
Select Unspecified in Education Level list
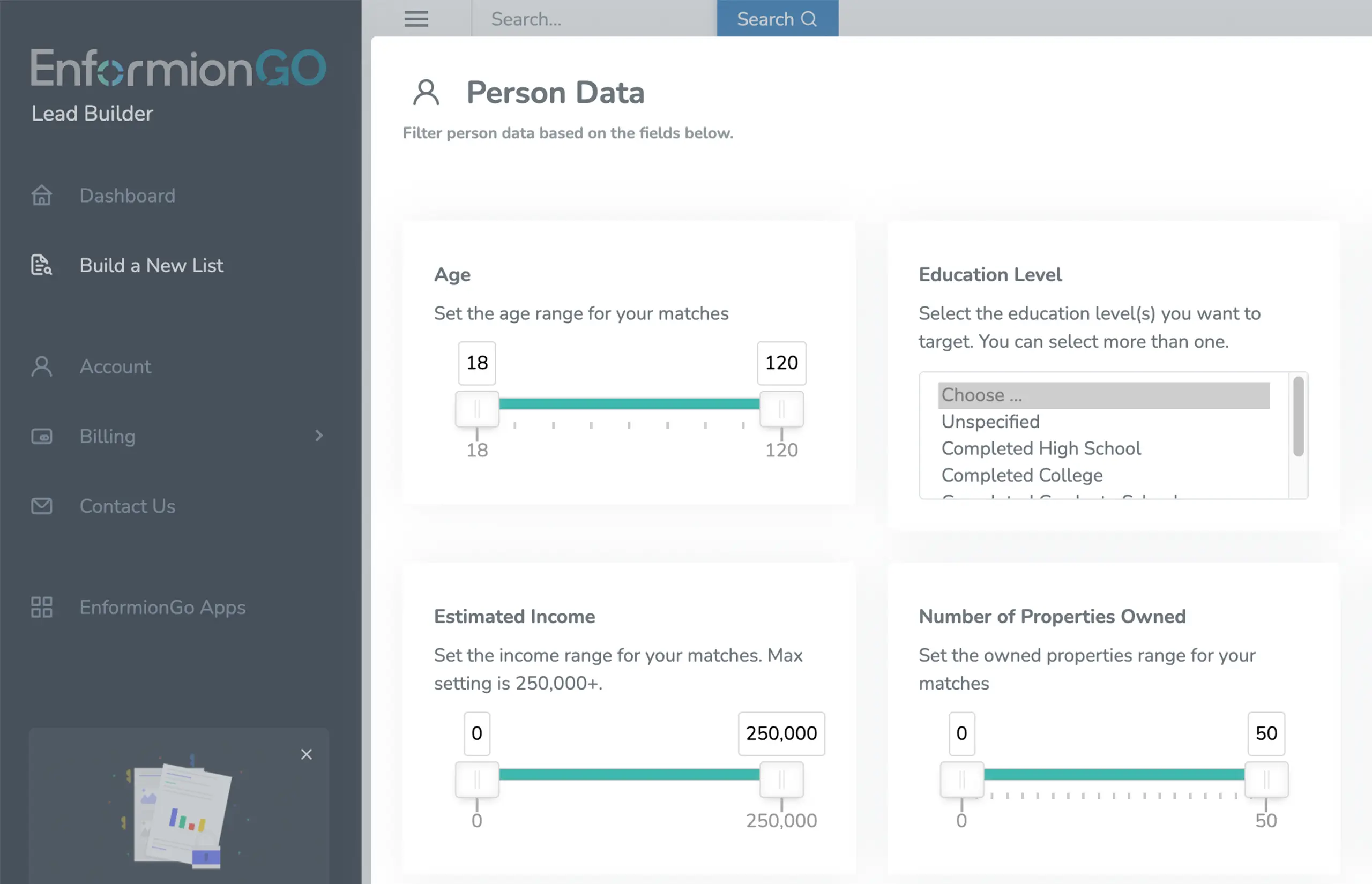(990, 421)
